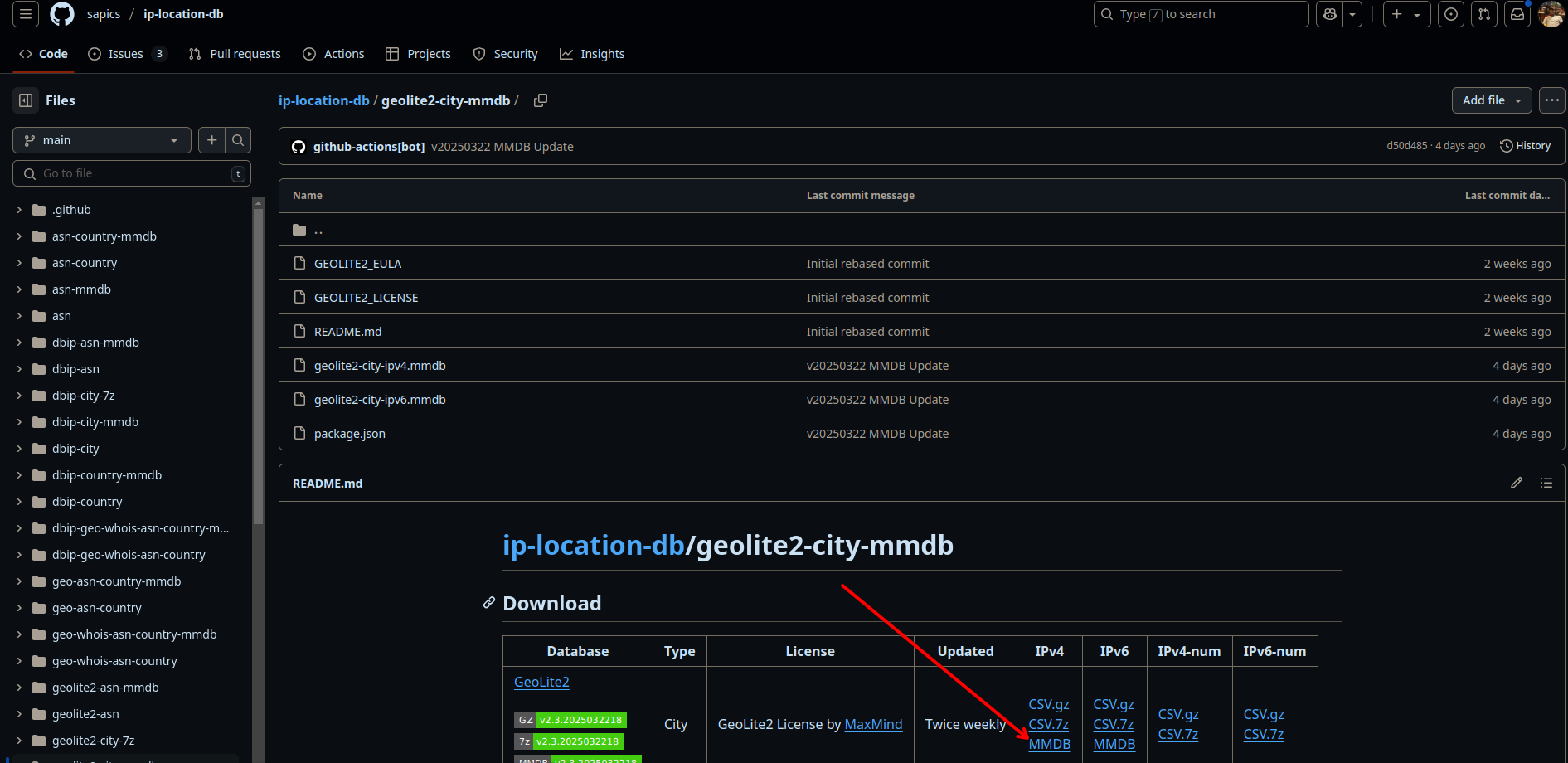Switch to the Code tab
Image resolution: width=1568 pixels, height=763 pixels.
click(x=43, y=54)
